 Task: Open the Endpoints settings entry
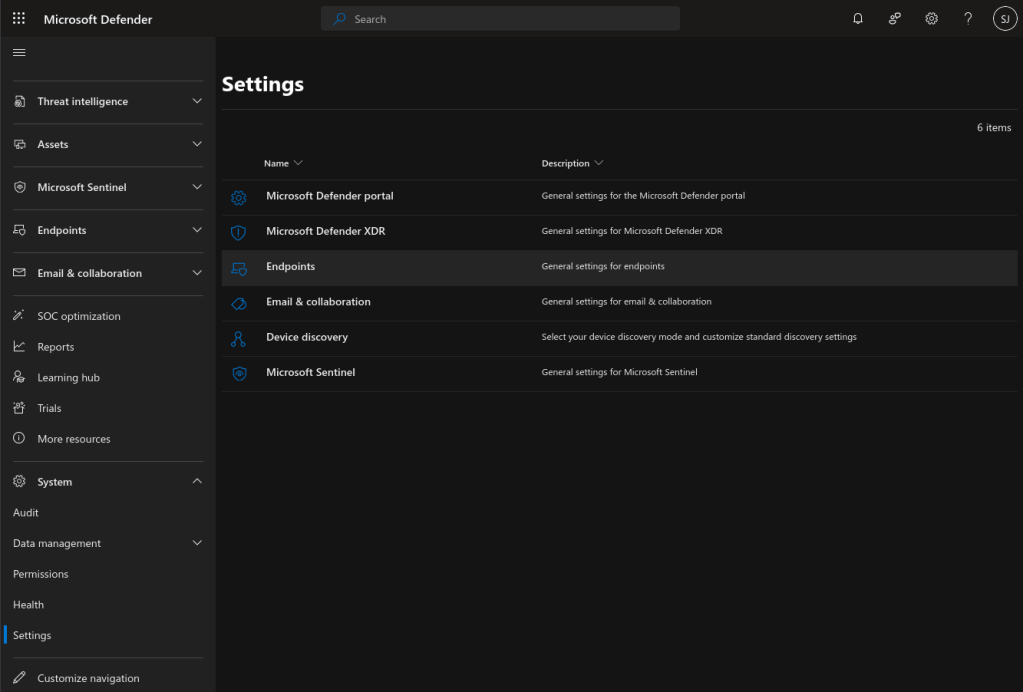tap(291, 267)
